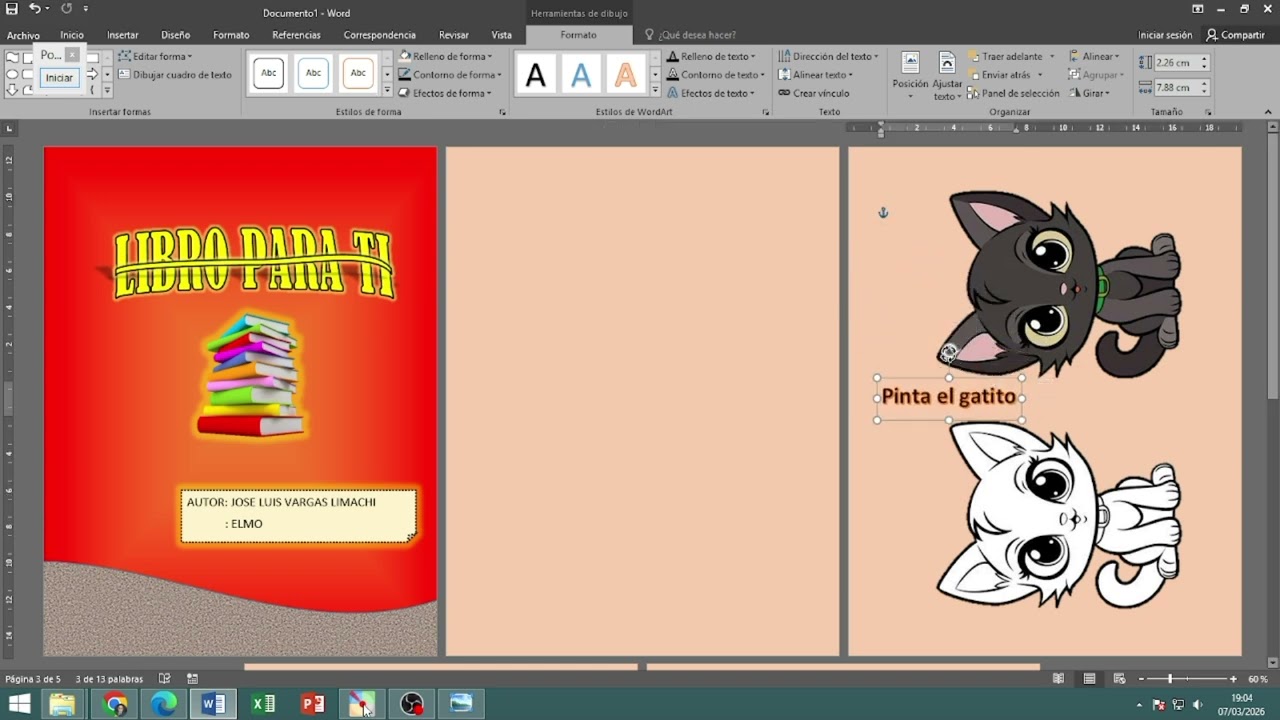This screenshot has height=720, width=1280.
Task: Switch to print layout view
Action: coord(1089,679)
